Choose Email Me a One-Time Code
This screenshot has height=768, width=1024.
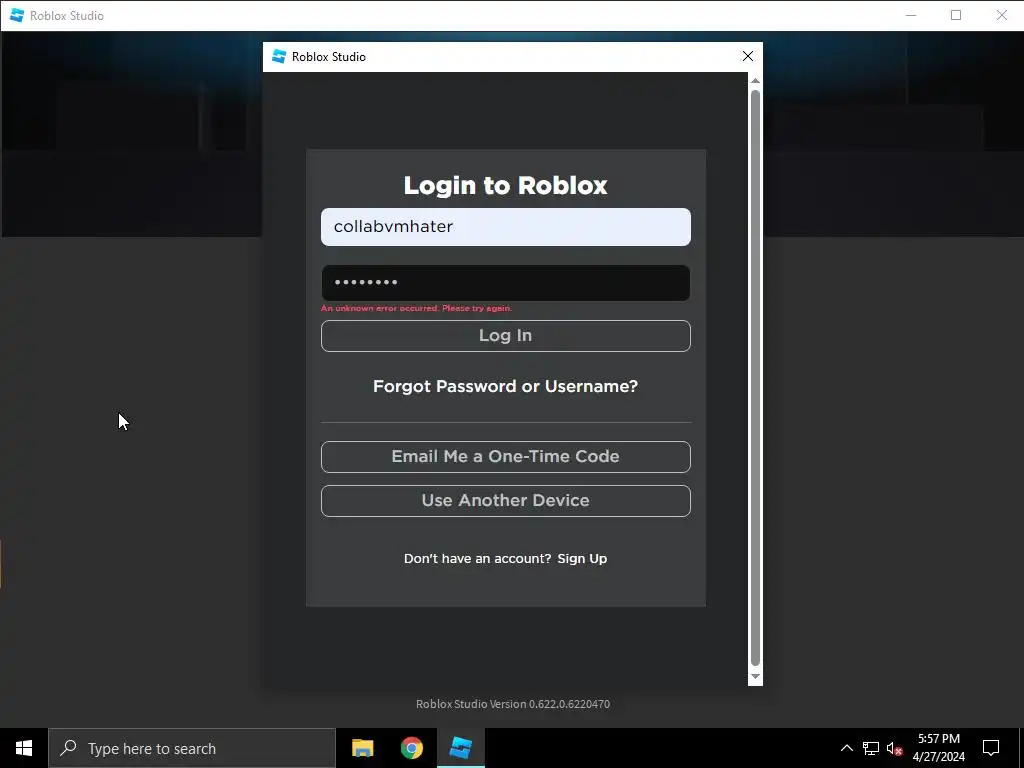505,456
